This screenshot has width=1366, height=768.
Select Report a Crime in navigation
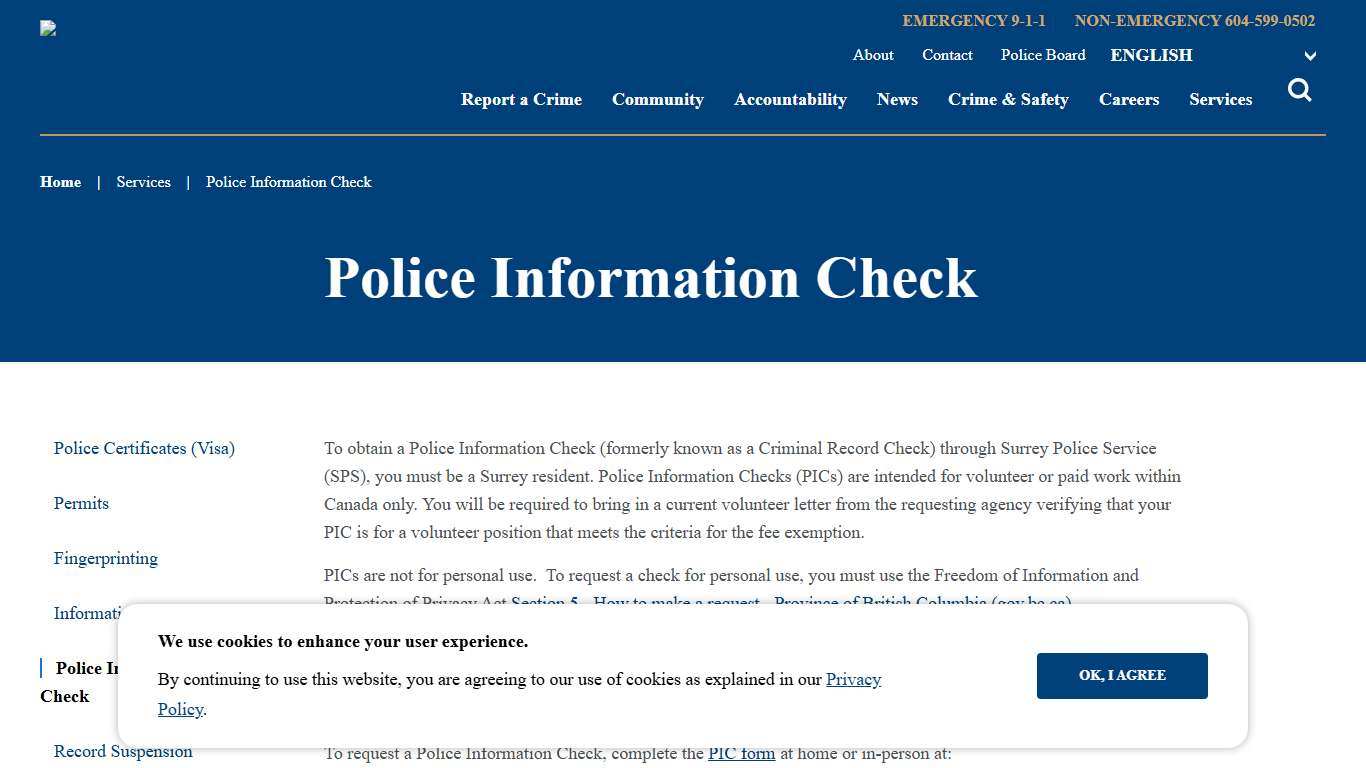click(521, 99)
